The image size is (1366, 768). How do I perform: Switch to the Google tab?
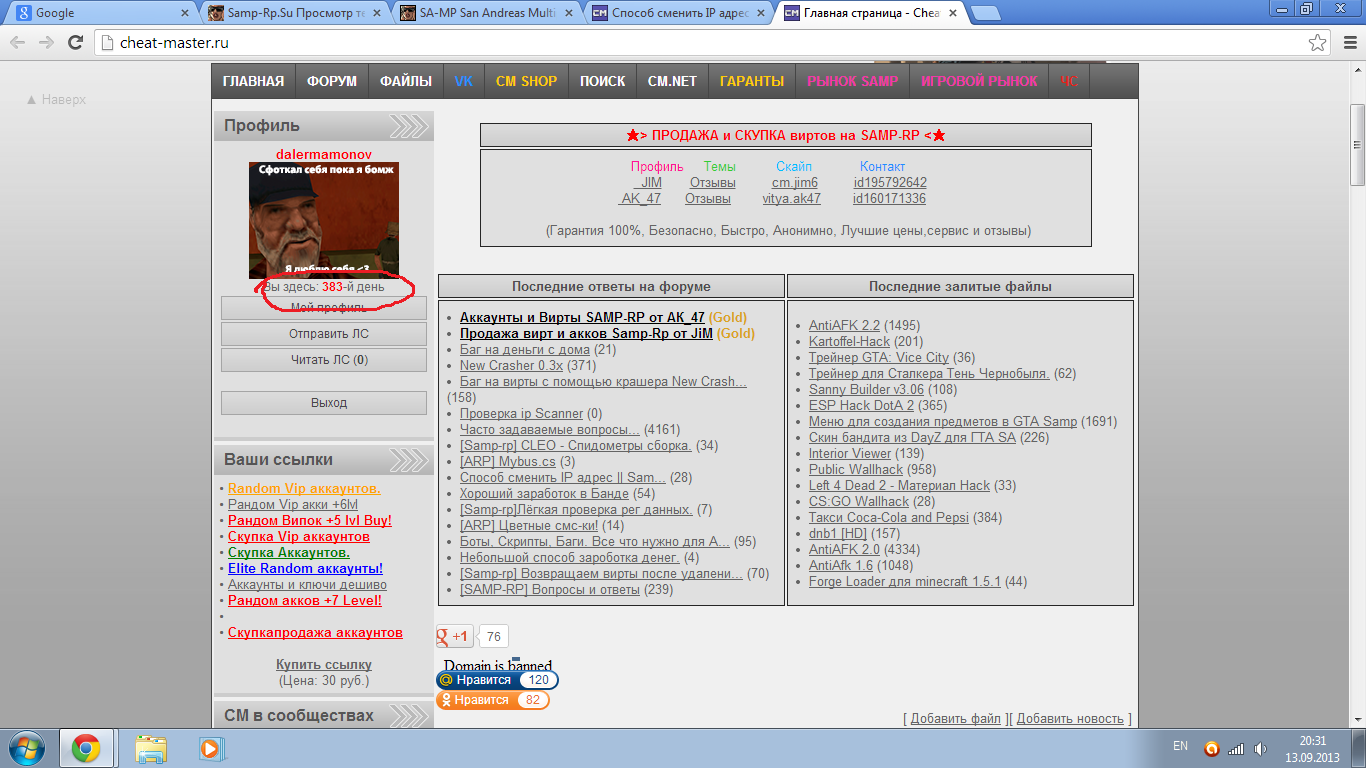(100, 13)
